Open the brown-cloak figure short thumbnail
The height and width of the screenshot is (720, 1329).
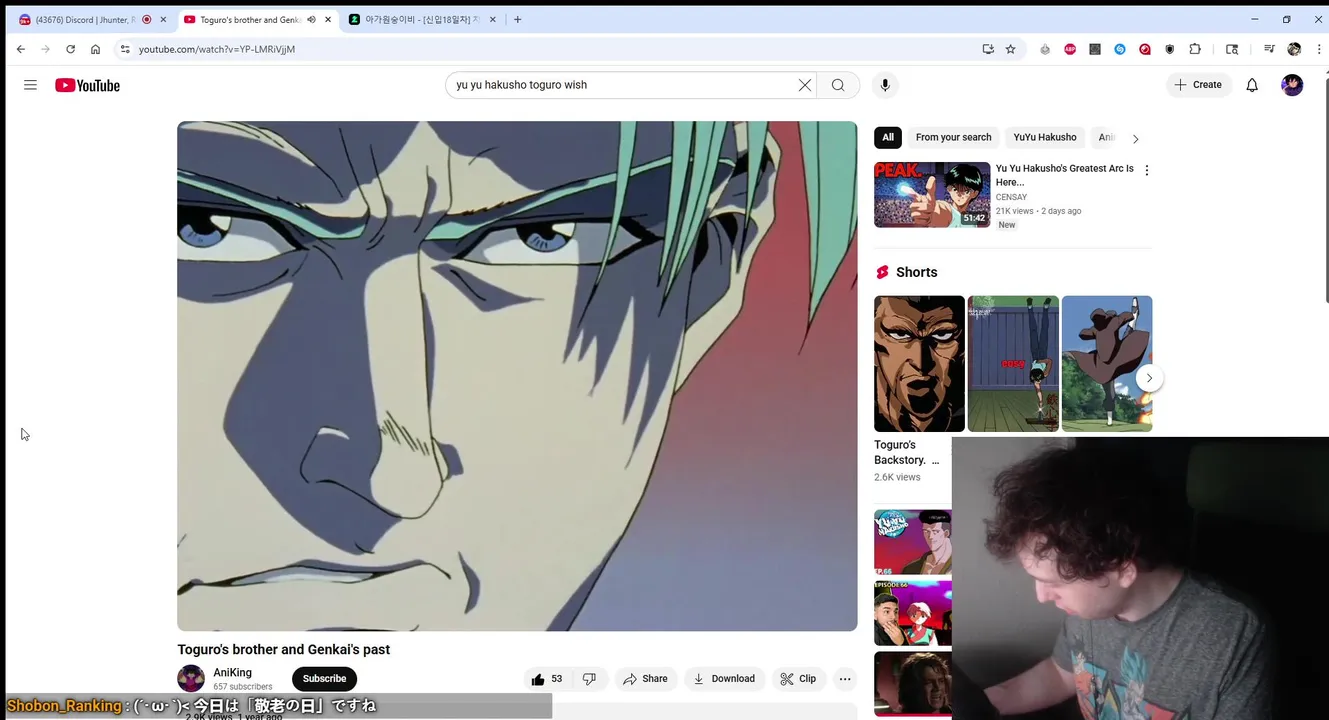click(x=1107, y=364)
